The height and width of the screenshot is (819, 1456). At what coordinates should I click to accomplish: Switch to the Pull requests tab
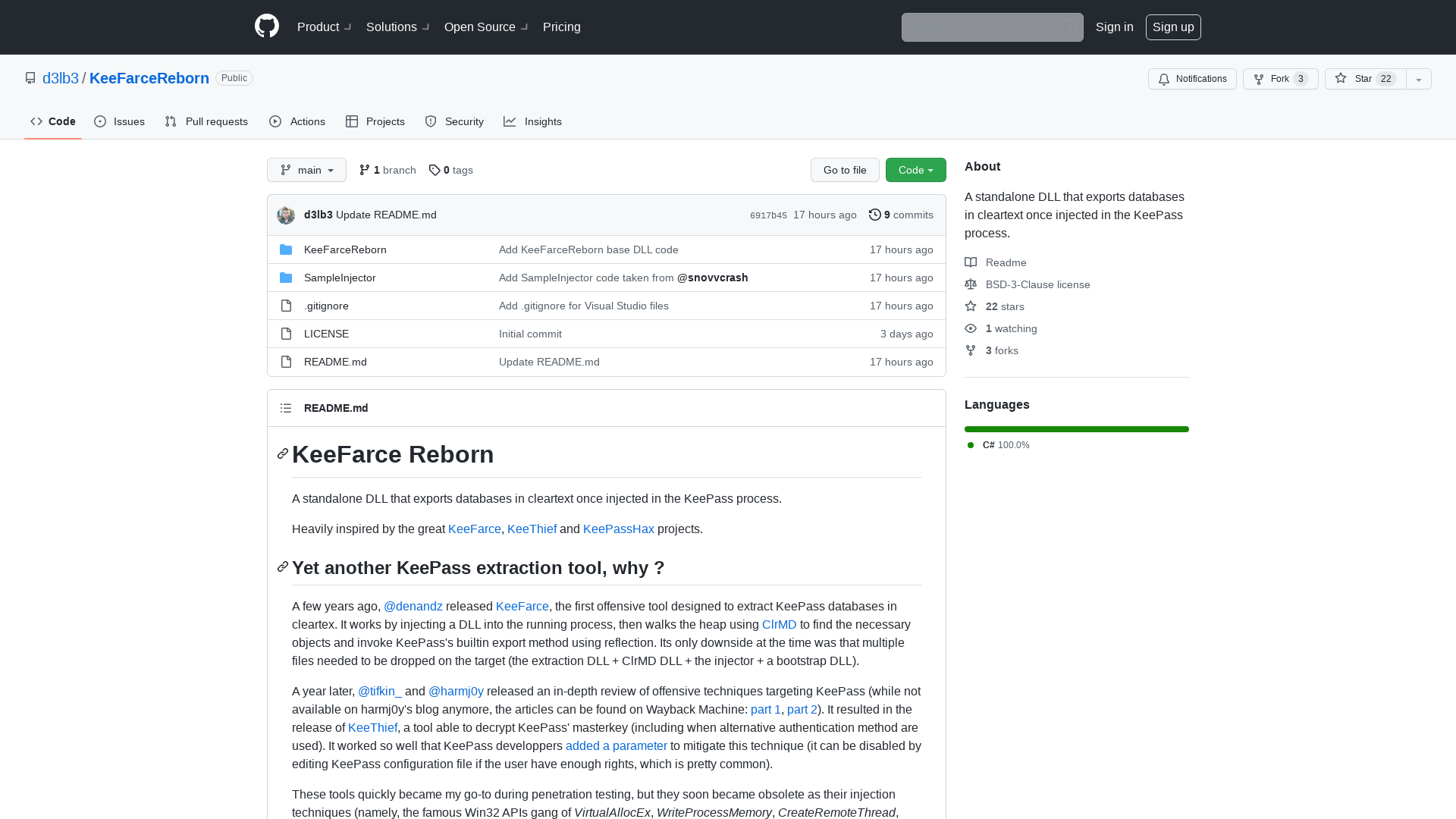tap(206, 121)
